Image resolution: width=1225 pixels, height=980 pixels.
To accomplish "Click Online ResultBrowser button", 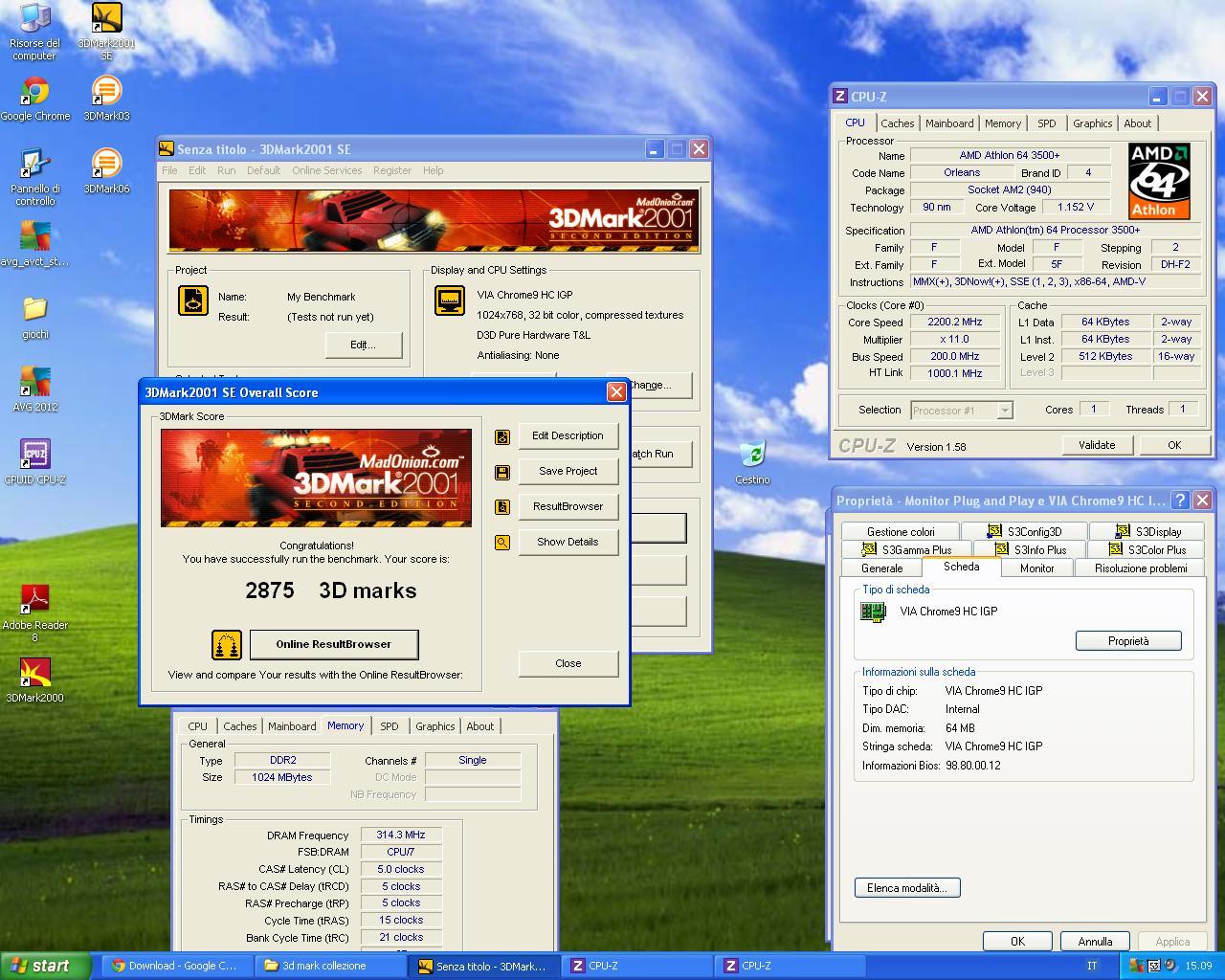I will (334, 645).
